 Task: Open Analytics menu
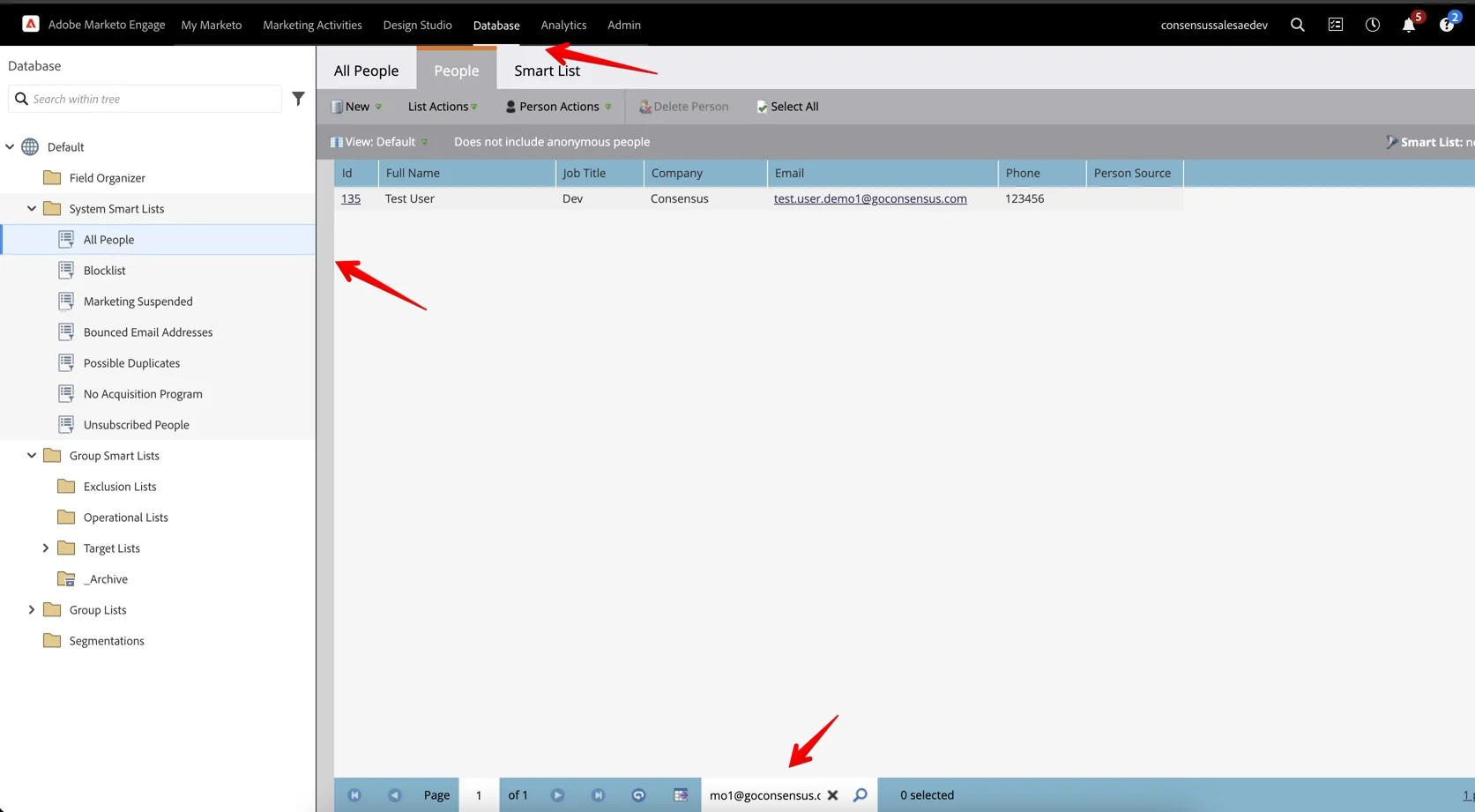563,25
